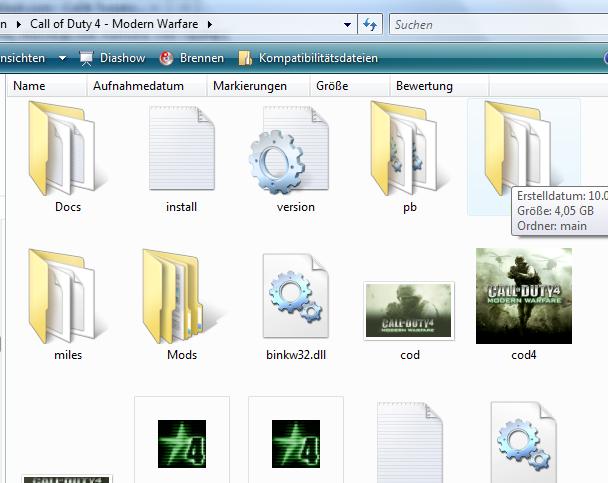608x483 pixels.
Task: Open the address bar history dropdown
Action: point(347,24)
